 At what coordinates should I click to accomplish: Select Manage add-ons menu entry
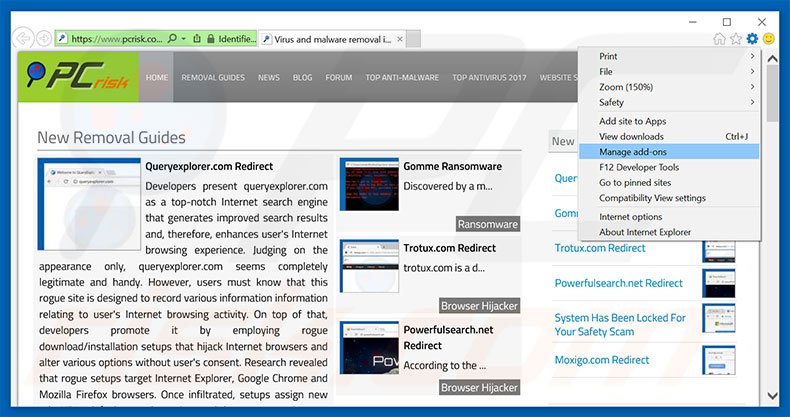pos(669,152)
